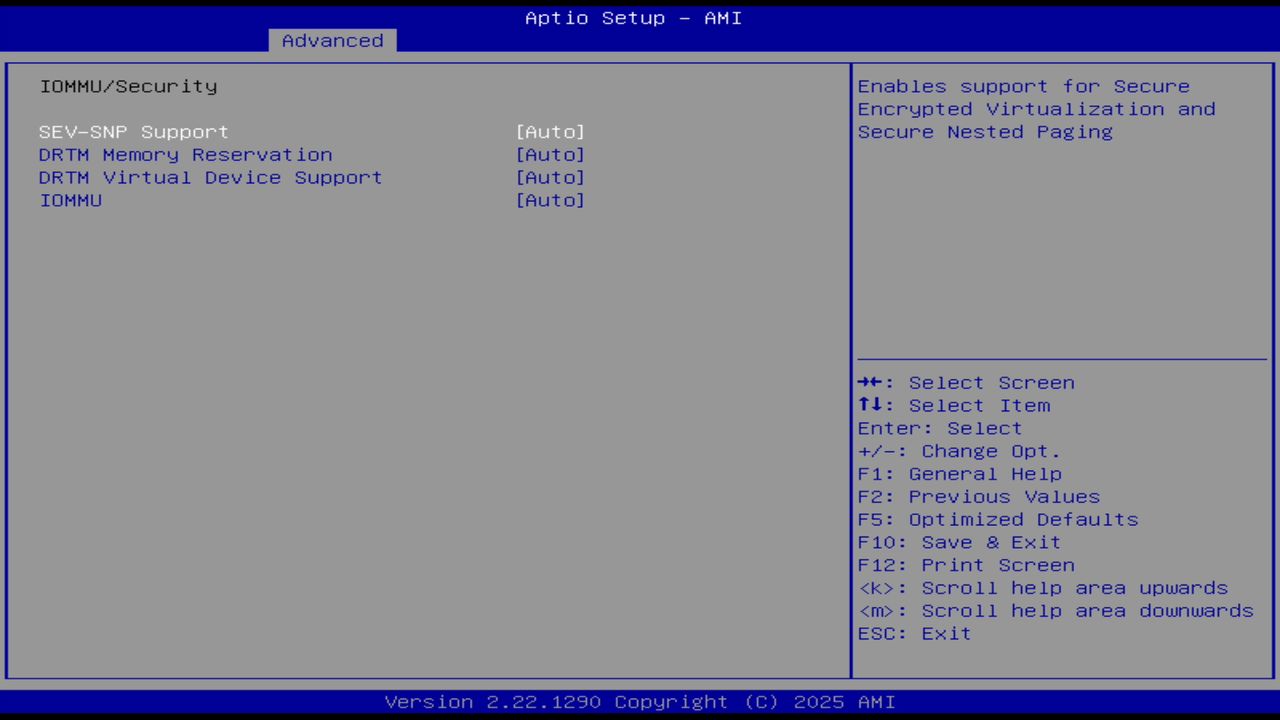Screen dimensions: 1280x720
Task: Click the IOMMU/Security section heading
Action: click(128, 86)
